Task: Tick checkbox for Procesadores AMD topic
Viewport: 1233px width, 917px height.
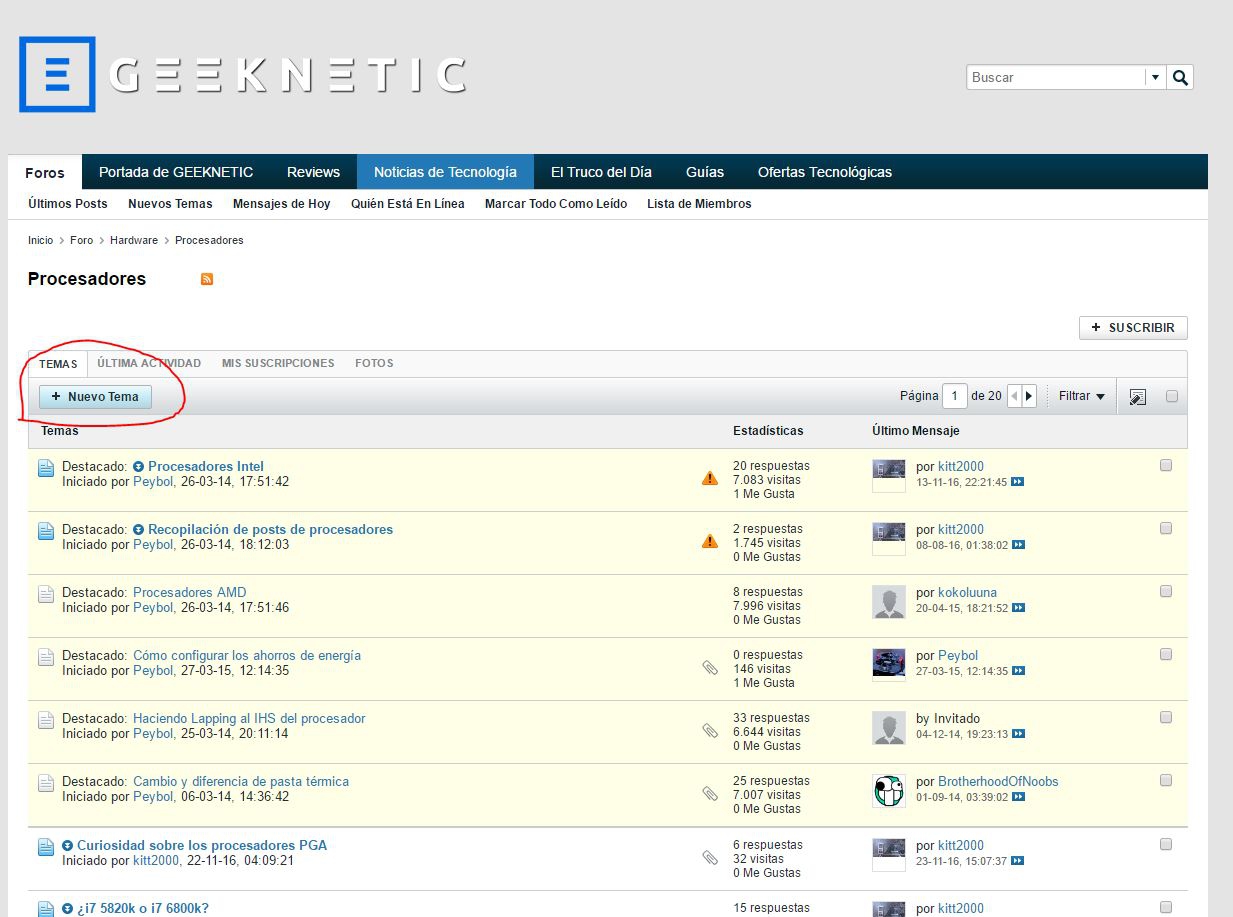Action: coord(1166,591)
